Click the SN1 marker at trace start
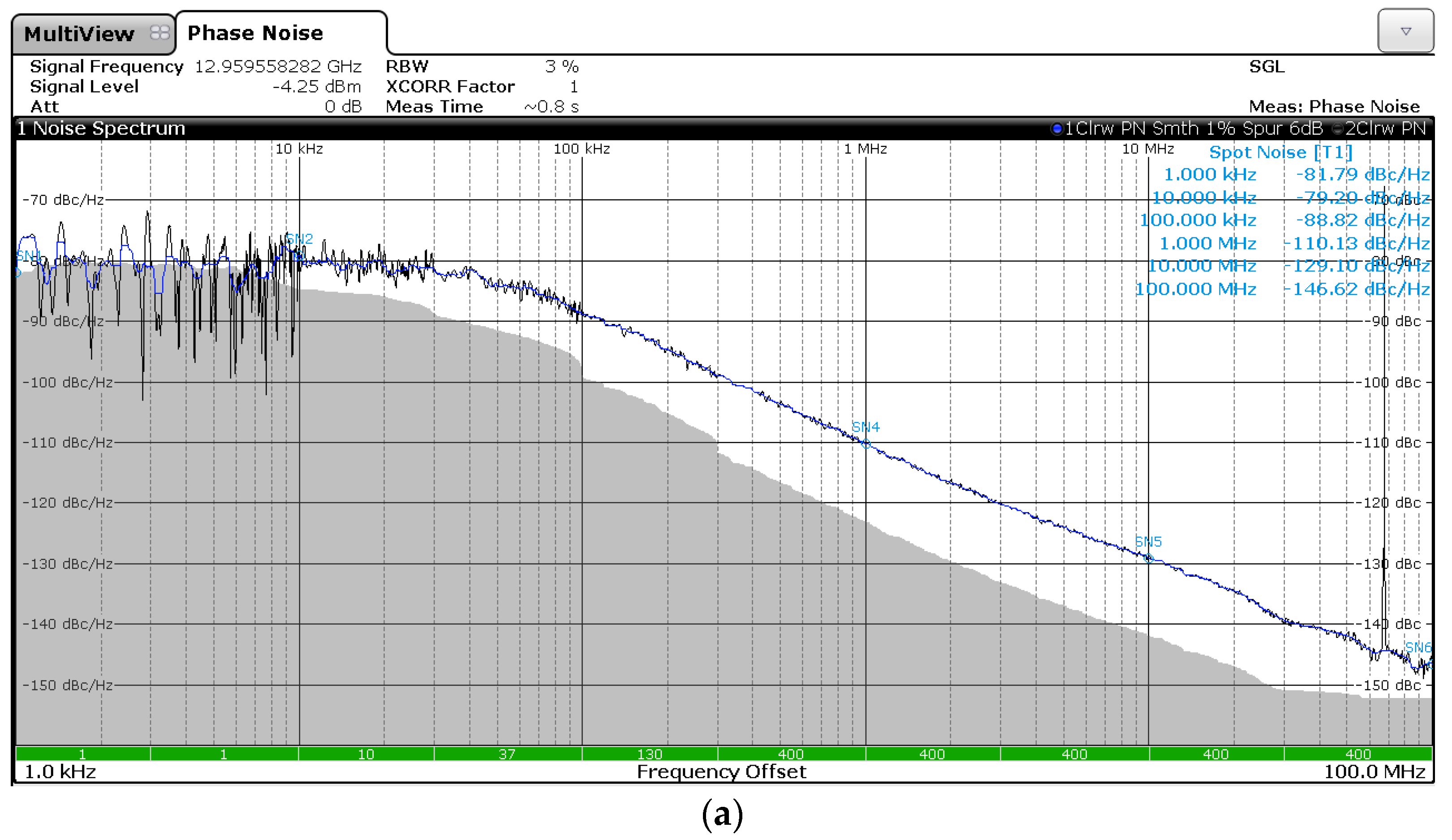Screen dimensions: 1452x840 [x=28, y=255]
